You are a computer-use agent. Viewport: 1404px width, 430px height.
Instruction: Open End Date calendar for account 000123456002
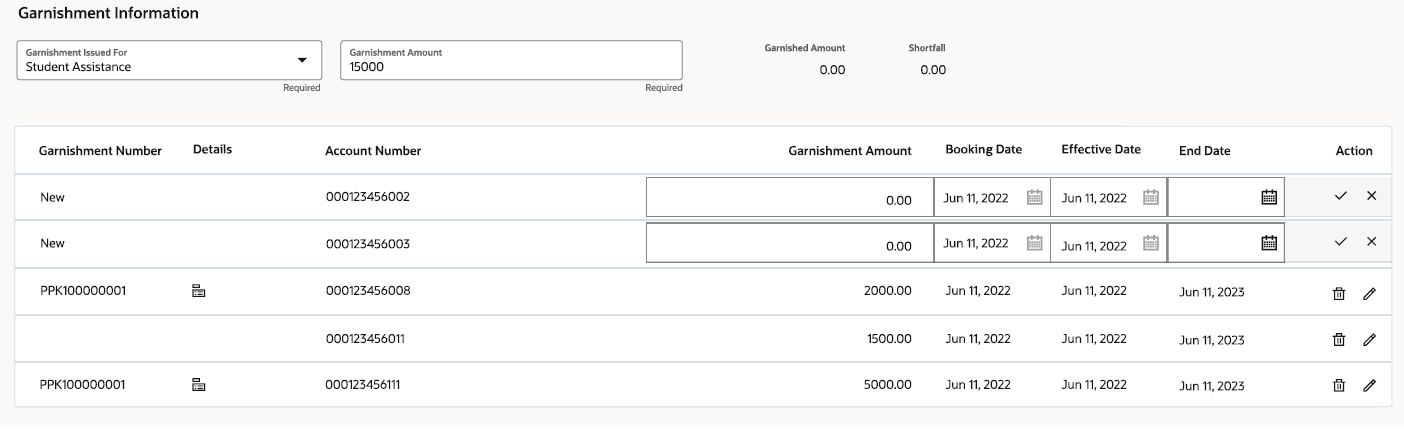[x=1269, y=197]
